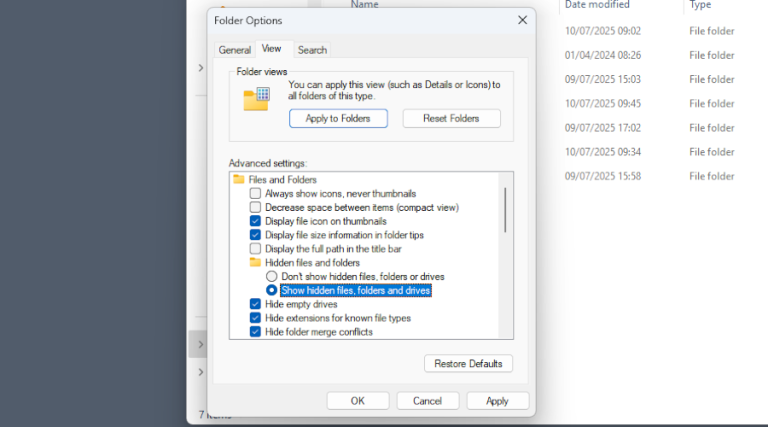Click the Reset Folders button
768x427 pixels.
(x=451, y=118)
